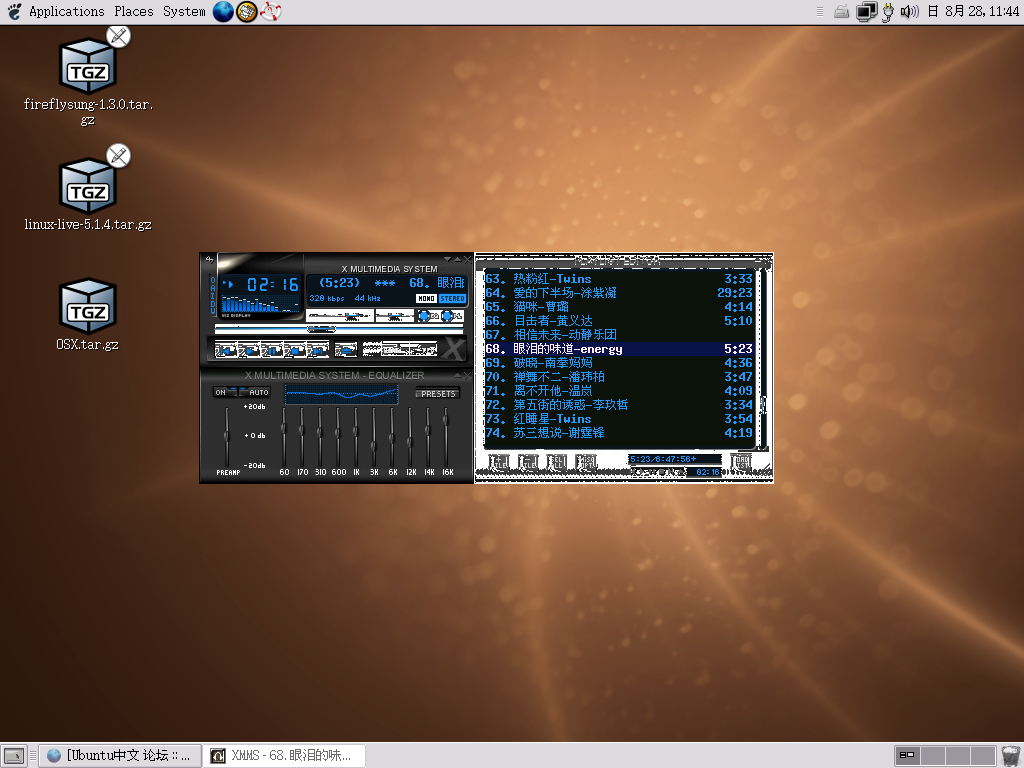Switch to second workspace in pager
1024x768 pixels.
933,756
